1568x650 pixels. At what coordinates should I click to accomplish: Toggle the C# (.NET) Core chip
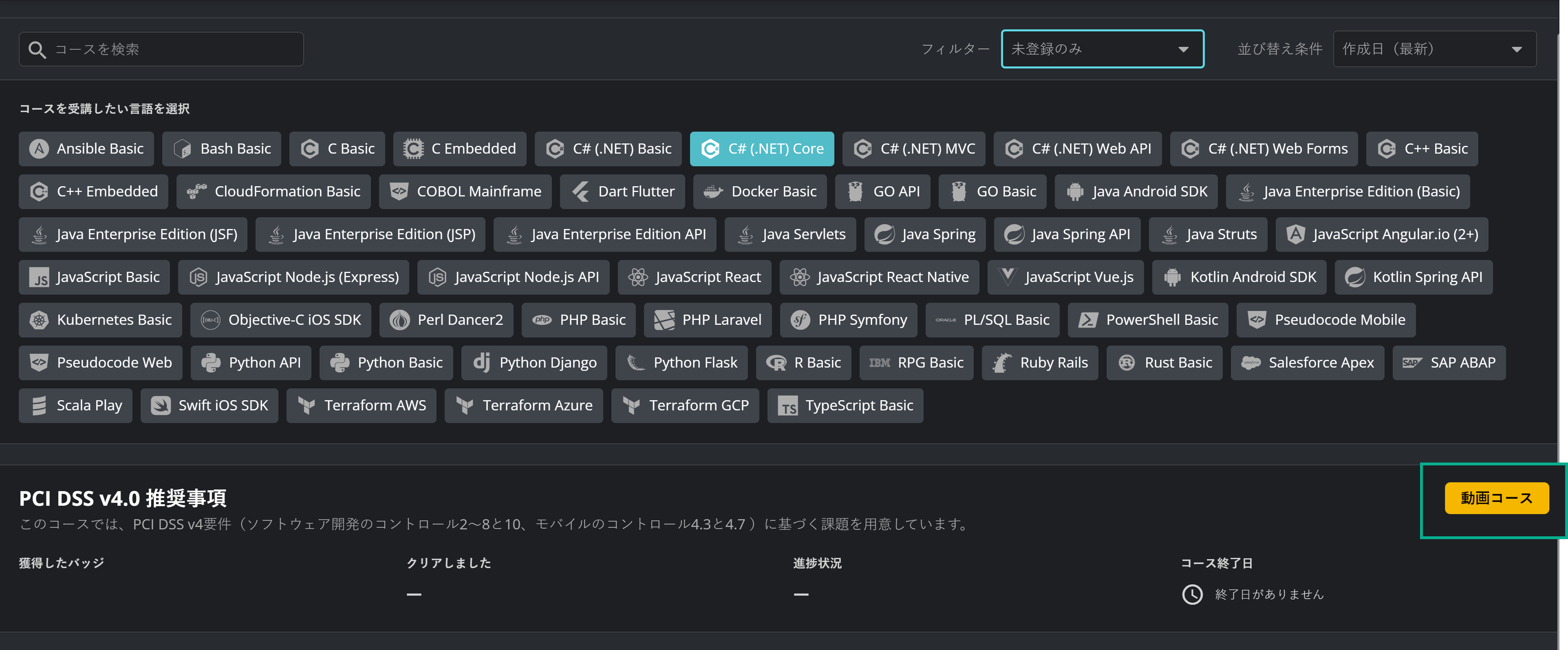761,148
